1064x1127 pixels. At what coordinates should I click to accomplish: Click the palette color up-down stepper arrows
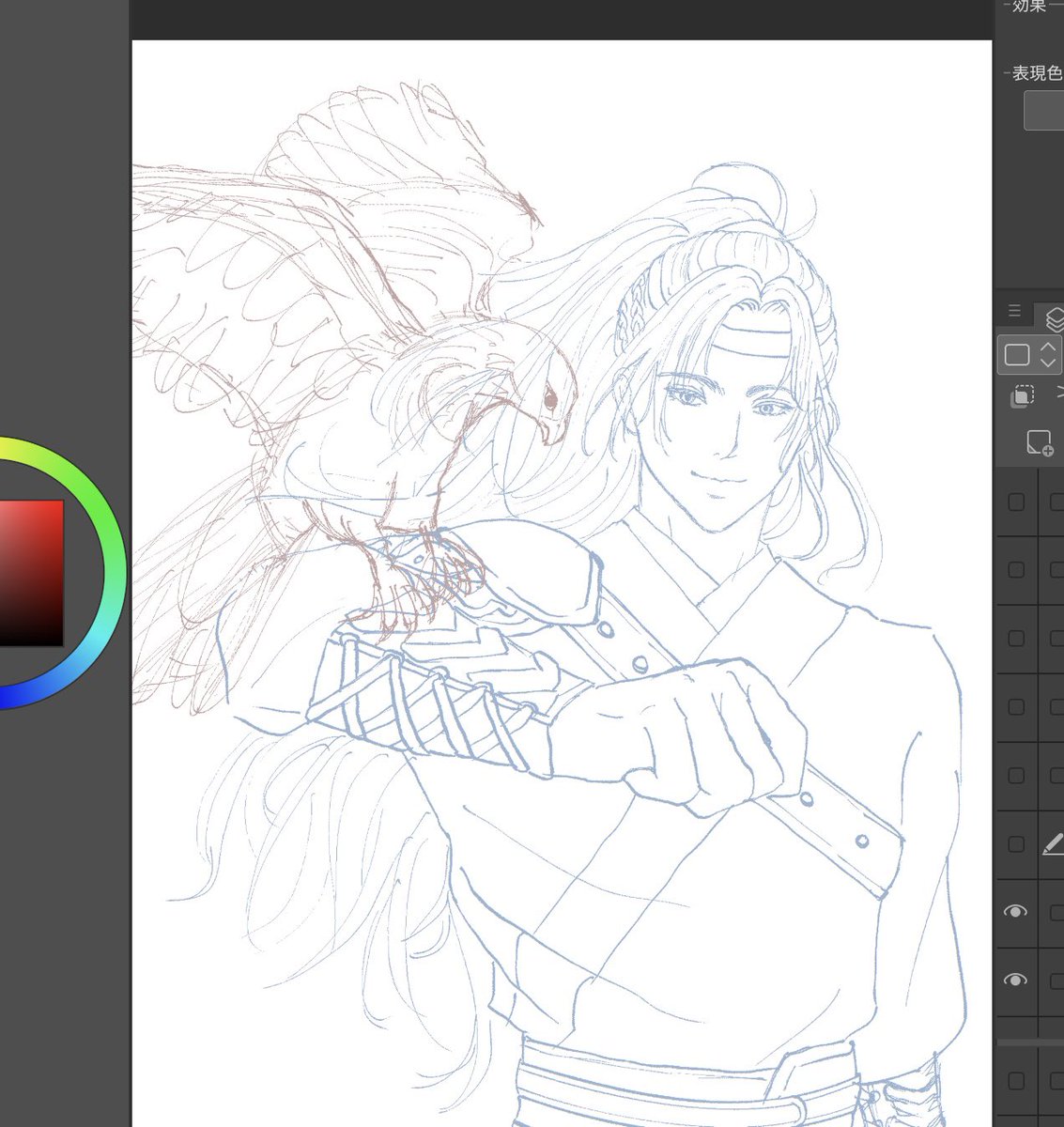pyautogui.click(x=1049, y=355)
